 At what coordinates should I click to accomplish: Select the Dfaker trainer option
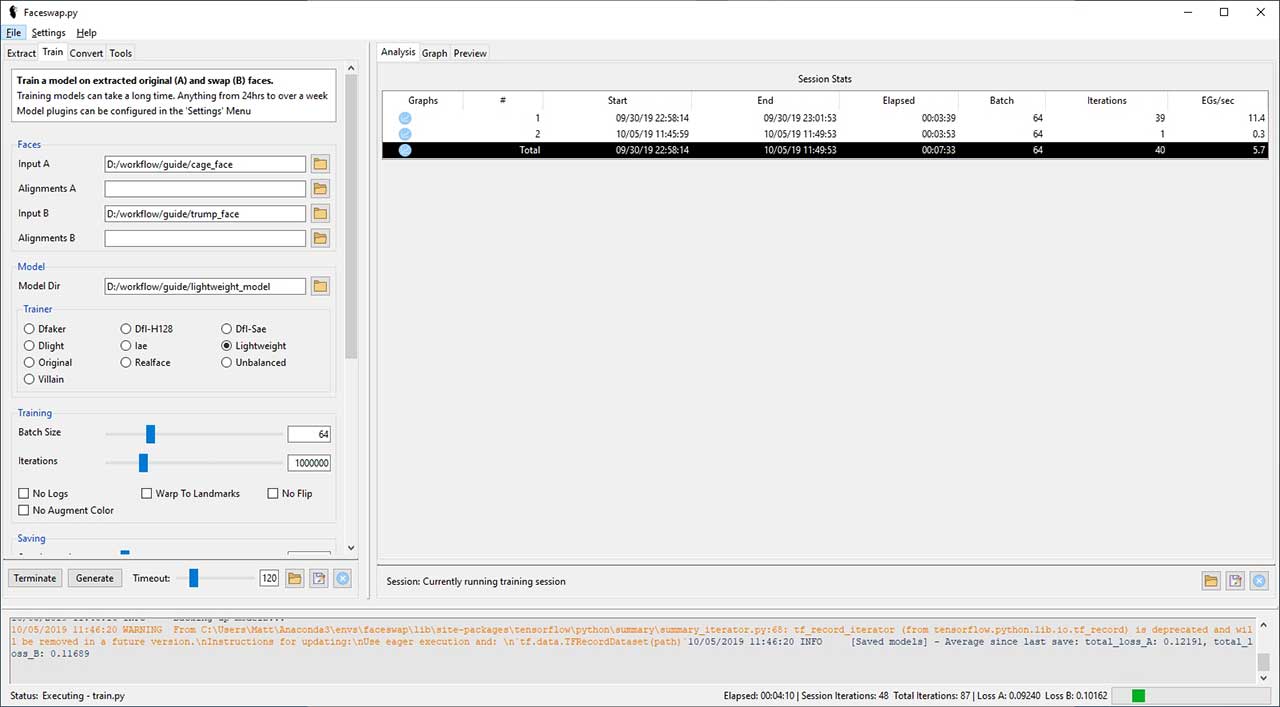point(30,329)
